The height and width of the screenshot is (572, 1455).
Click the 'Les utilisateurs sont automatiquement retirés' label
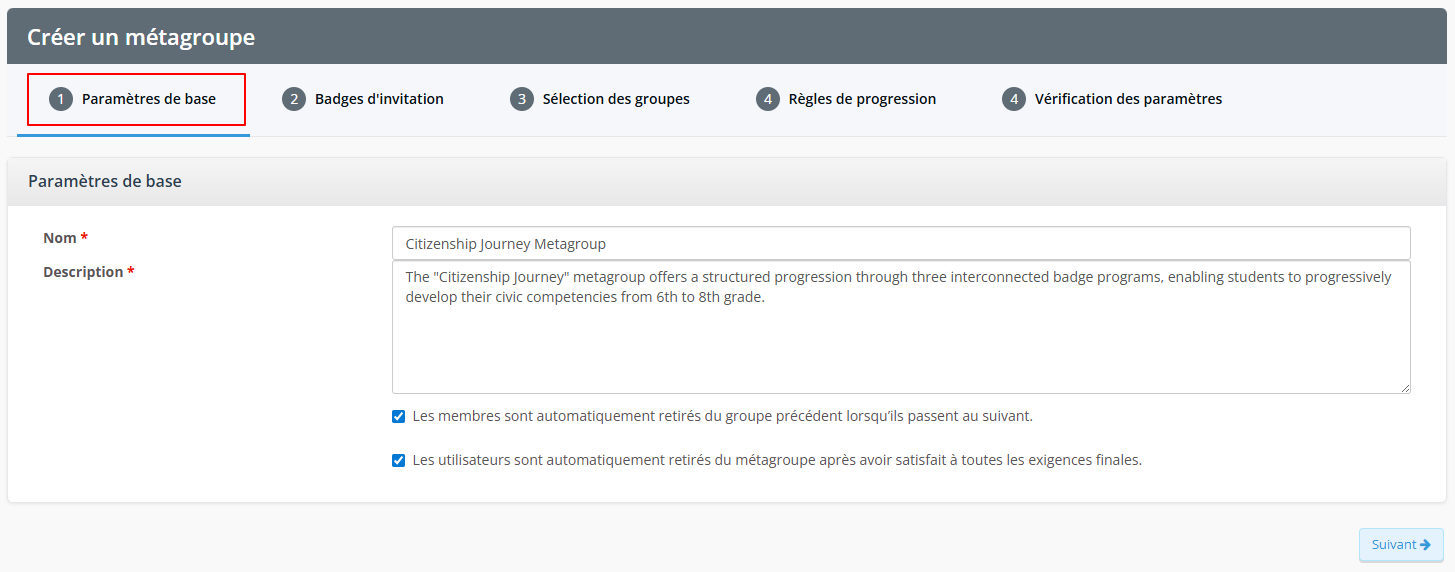(x=777, y=460)
